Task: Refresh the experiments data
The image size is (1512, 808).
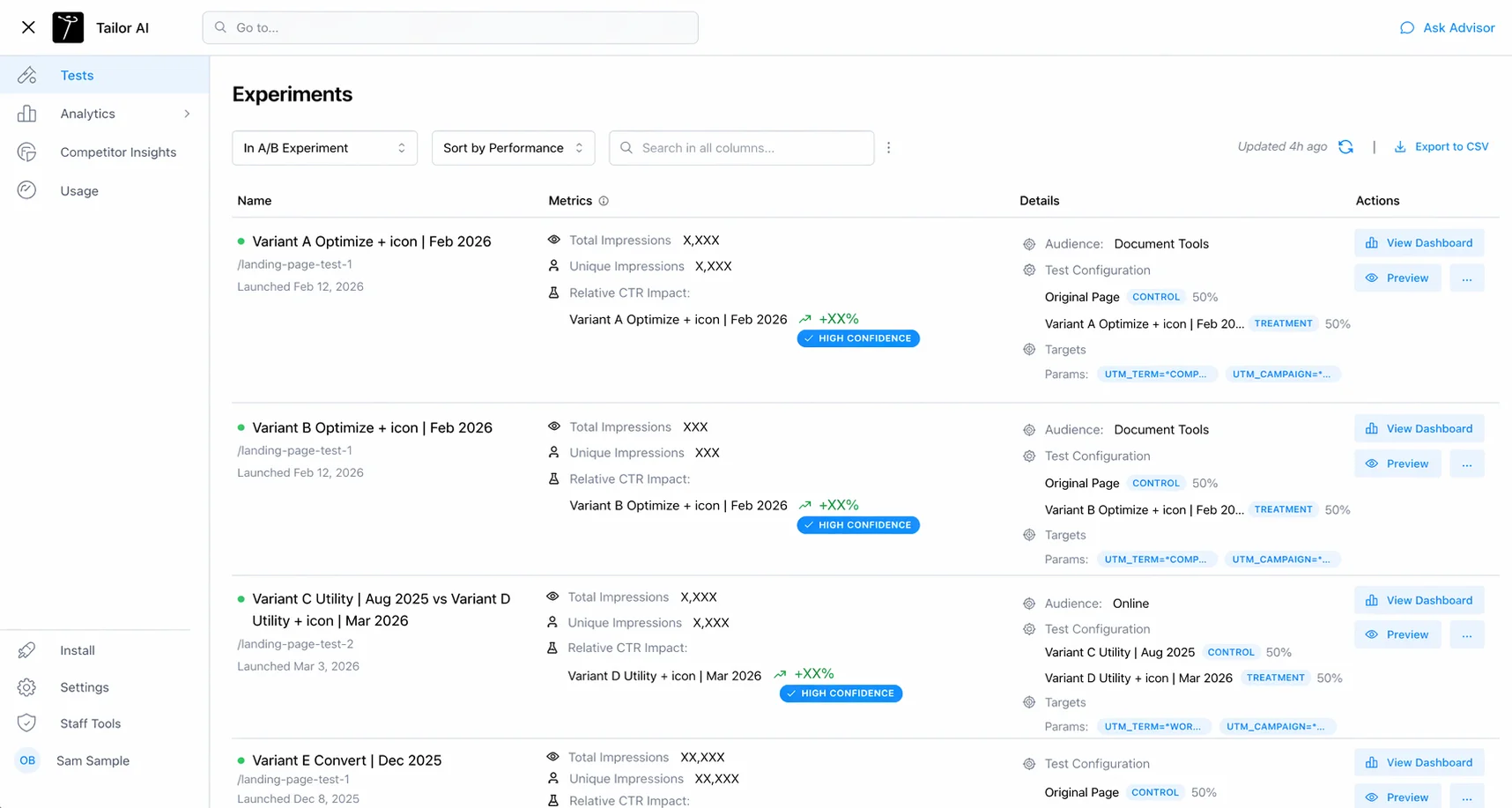Action: click(x=1345, y=147)
